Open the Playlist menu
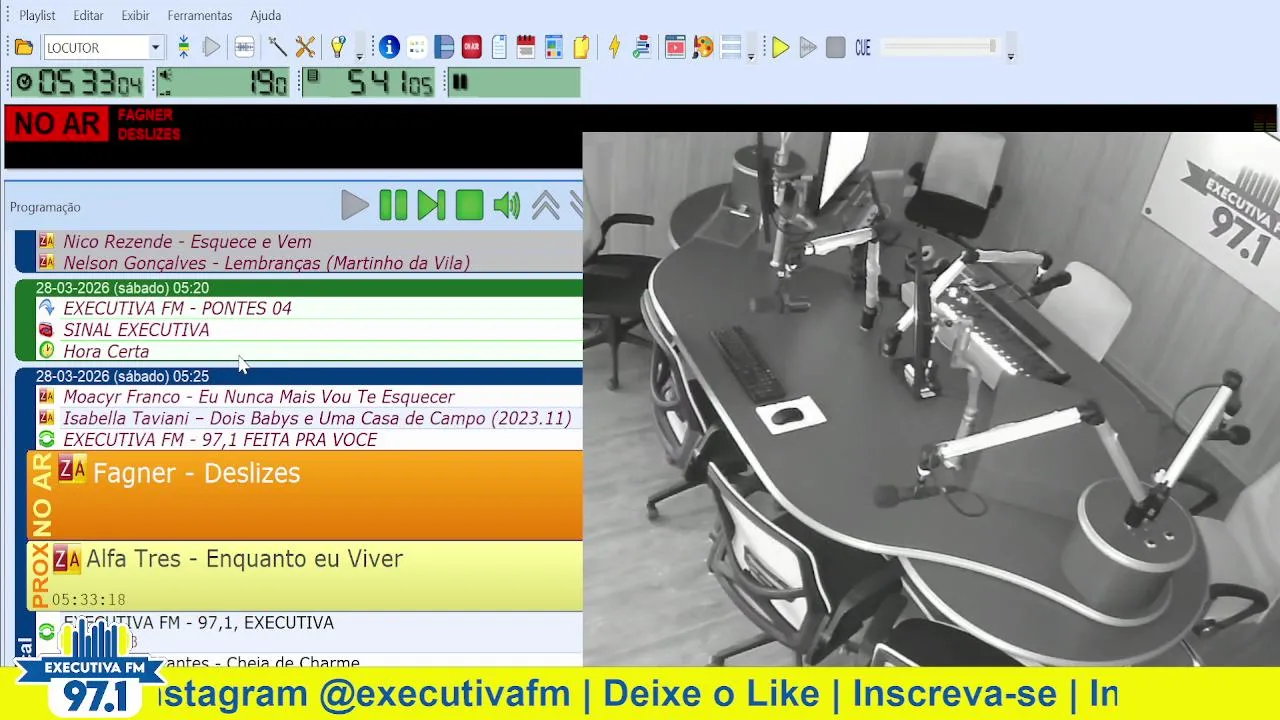This screenshot has width=1280, height=720. tap(37, 15)
